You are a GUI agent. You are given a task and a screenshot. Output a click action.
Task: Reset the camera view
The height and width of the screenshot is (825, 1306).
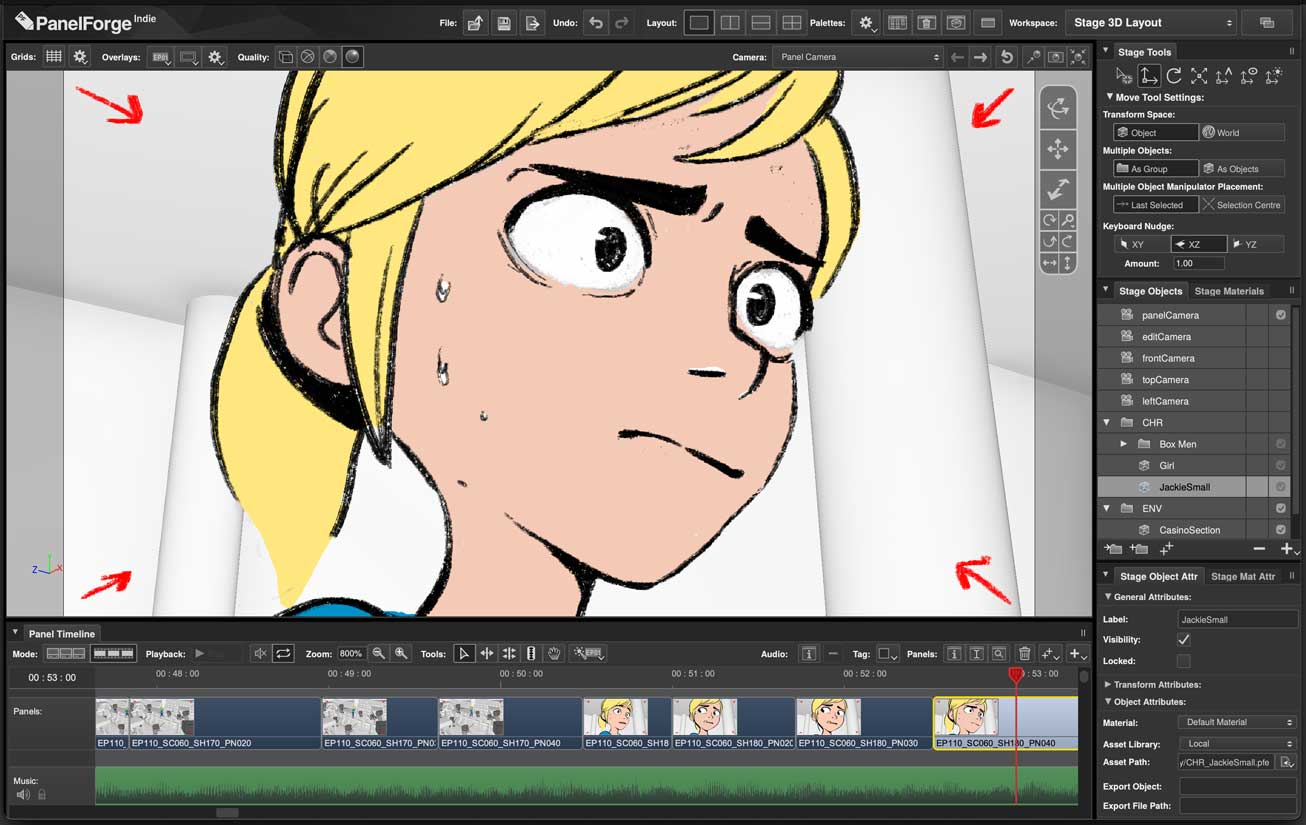click(x=1007, y=57)
